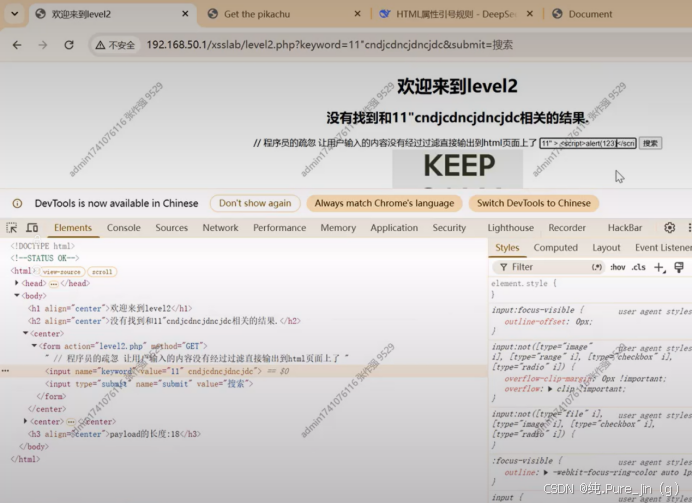This screenshot has height=503, width=693.
Task: Open the Application panel tab
Action: tap(394, 228)
